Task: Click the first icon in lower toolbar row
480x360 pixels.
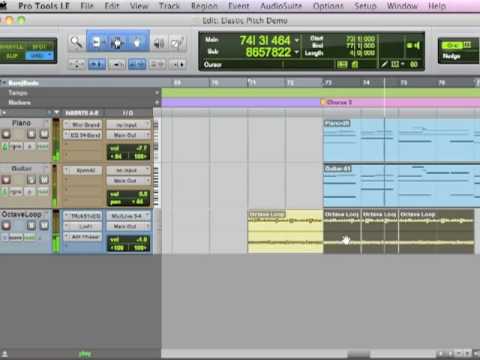Action: pyautogui.click(x=76, y=64)
